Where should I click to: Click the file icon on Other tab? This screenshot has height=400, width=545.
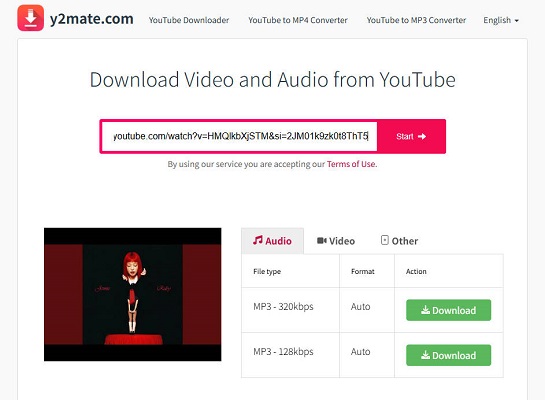(384, 240)
